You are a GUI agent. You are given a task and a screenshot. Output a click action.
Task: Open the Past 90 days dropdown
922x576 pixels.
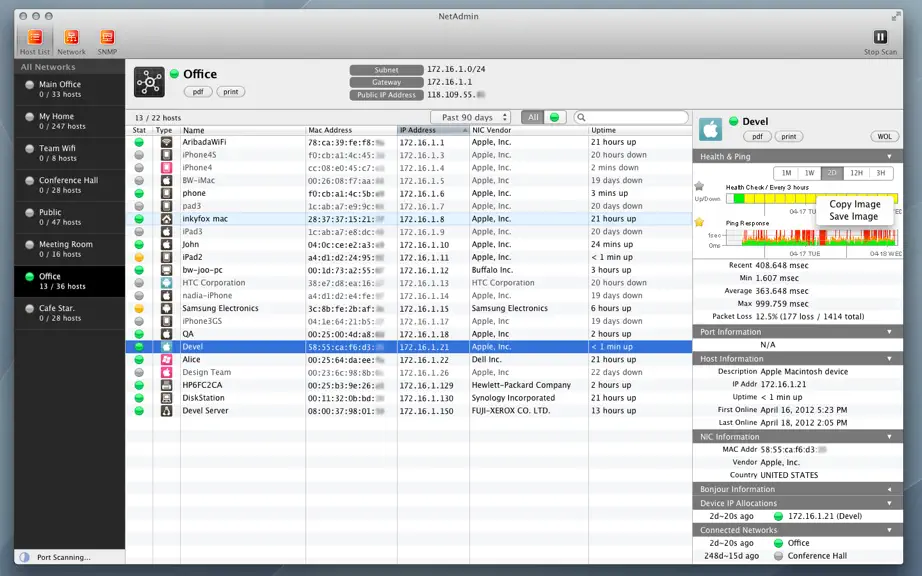pos(470,117)
